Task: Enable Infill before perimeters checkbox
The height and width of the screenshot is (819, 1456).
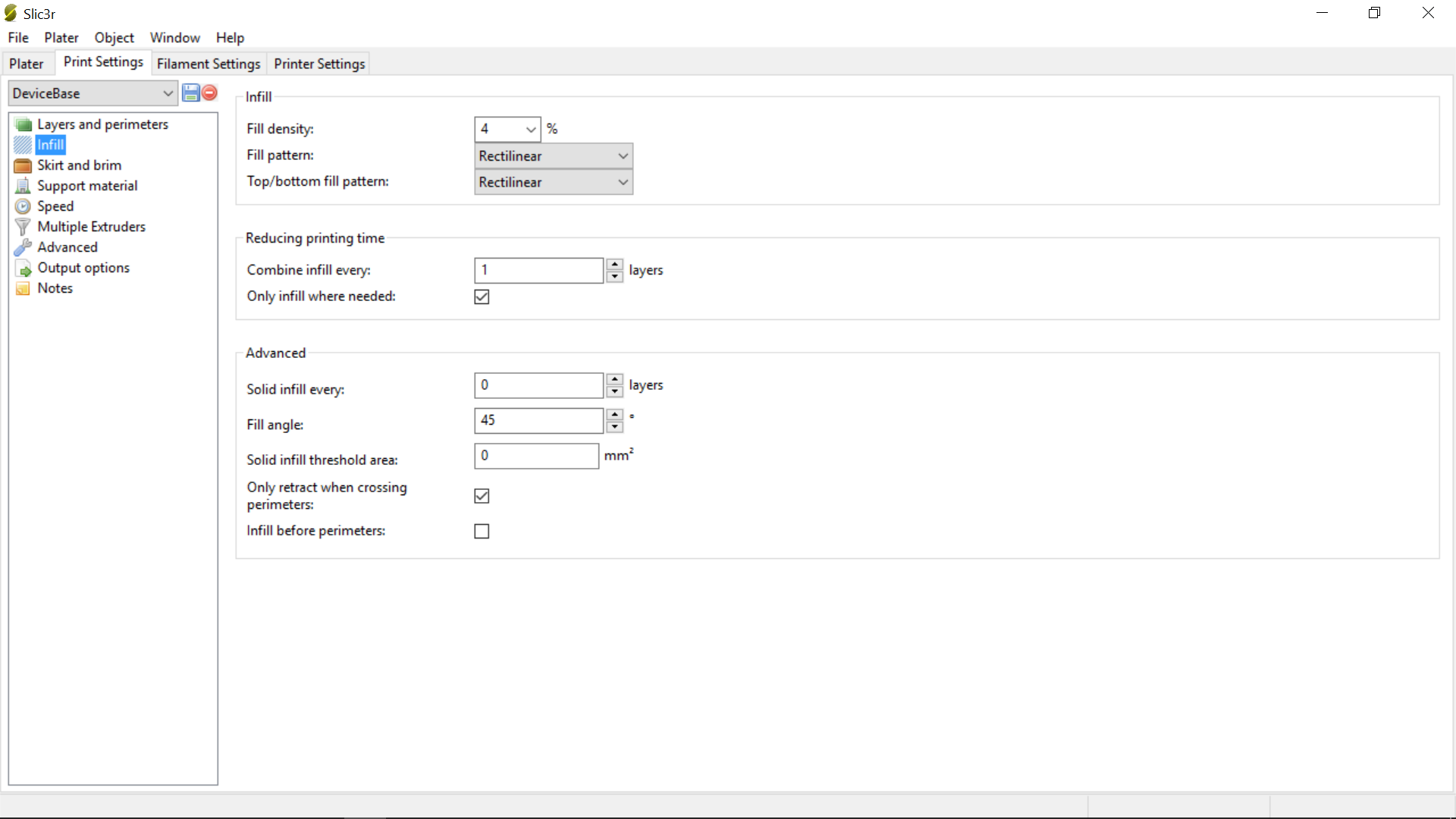Action: [x=482, y=532]
